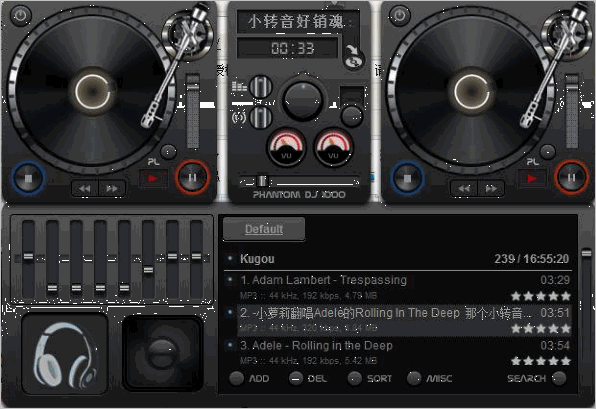Screen dimensions: 596x409
Task: Click the right deck red play button
Action: 532,178
